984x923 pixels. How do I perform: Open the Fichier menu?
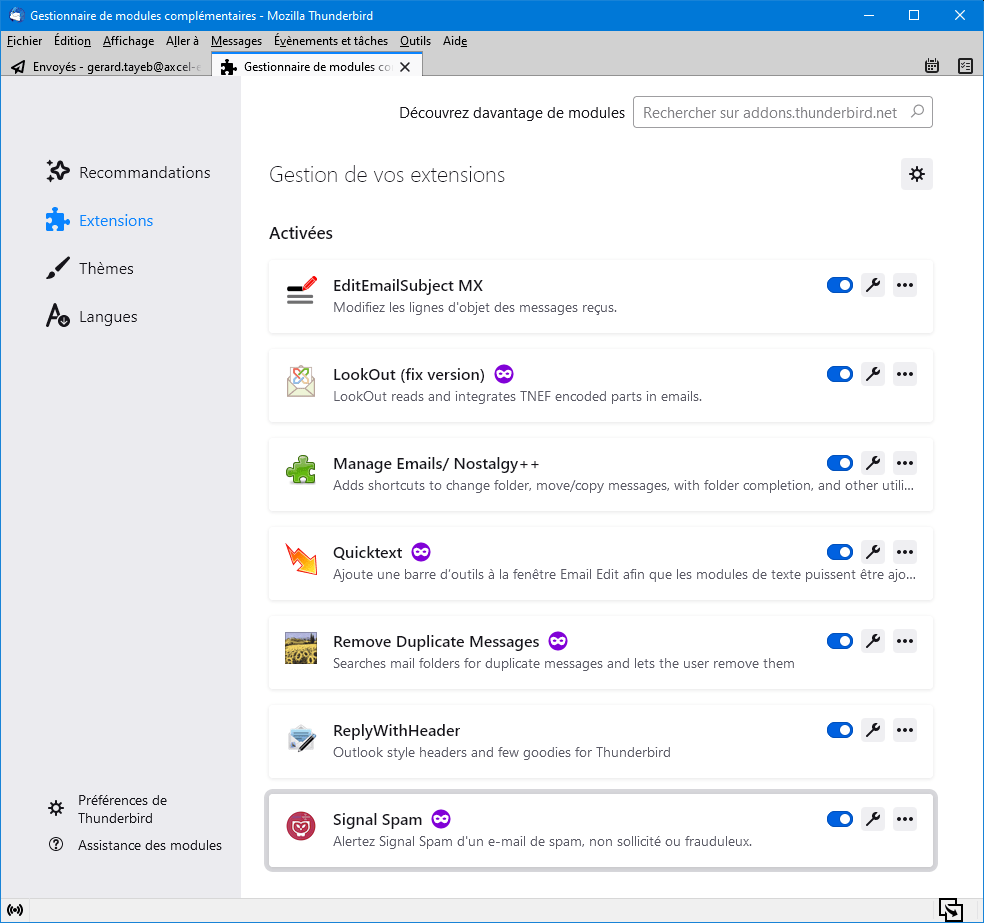(x=24, y=41)
